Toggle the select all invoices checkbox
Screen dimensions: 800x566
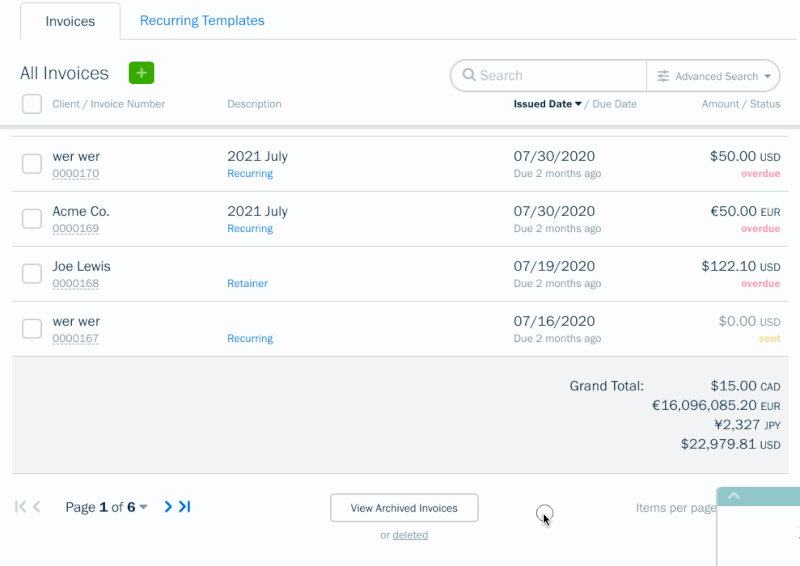[32, 104]
